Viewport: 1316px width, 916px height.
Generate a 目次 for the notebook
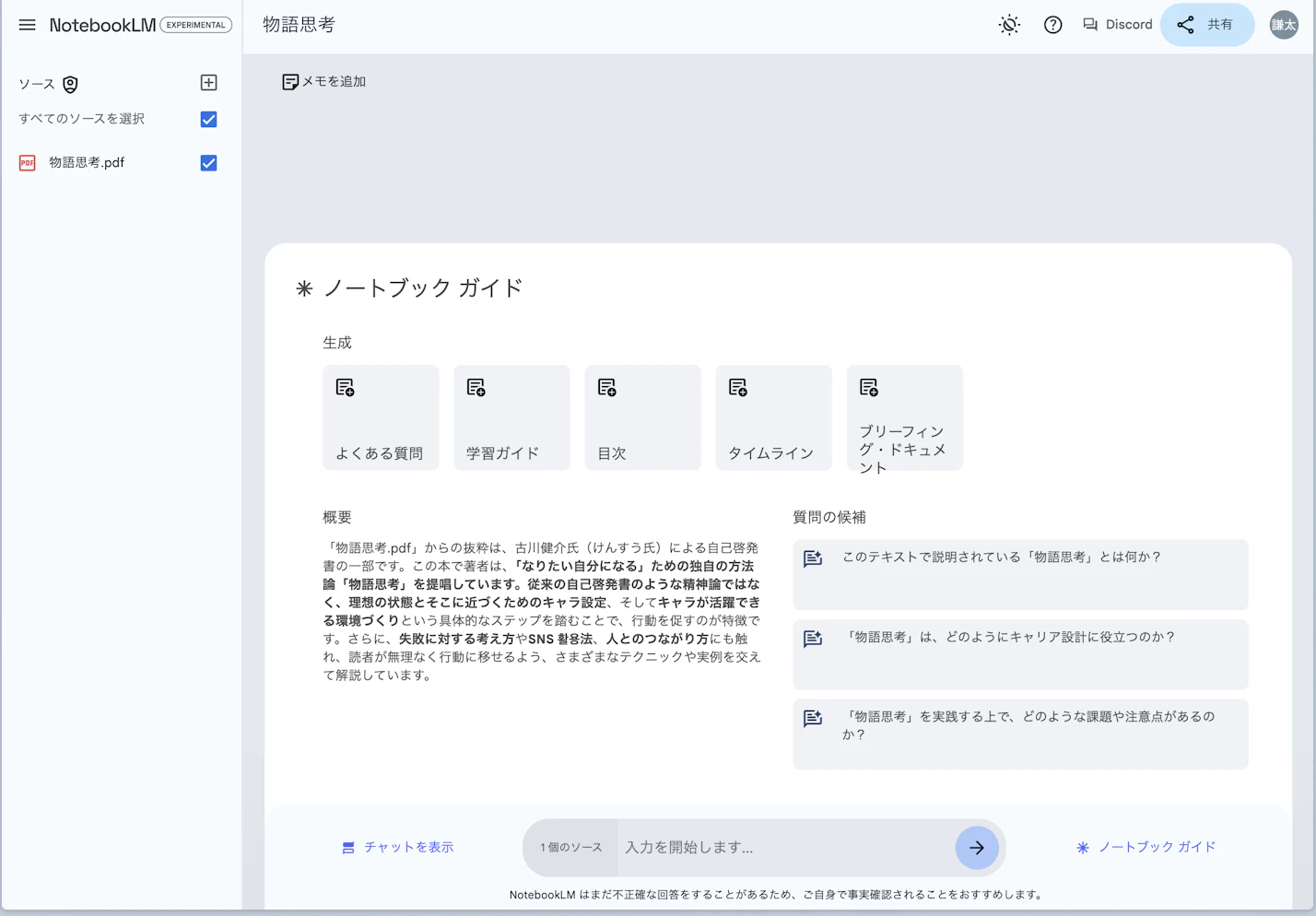click(x=641, y=417)
